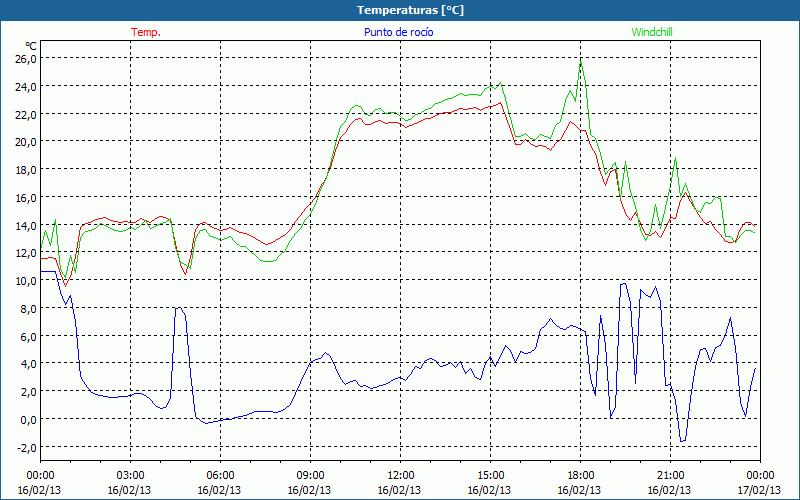The image size is (800, 500).
Task: Click the 8,0 y-axis value
Action: tap(28, 309)
